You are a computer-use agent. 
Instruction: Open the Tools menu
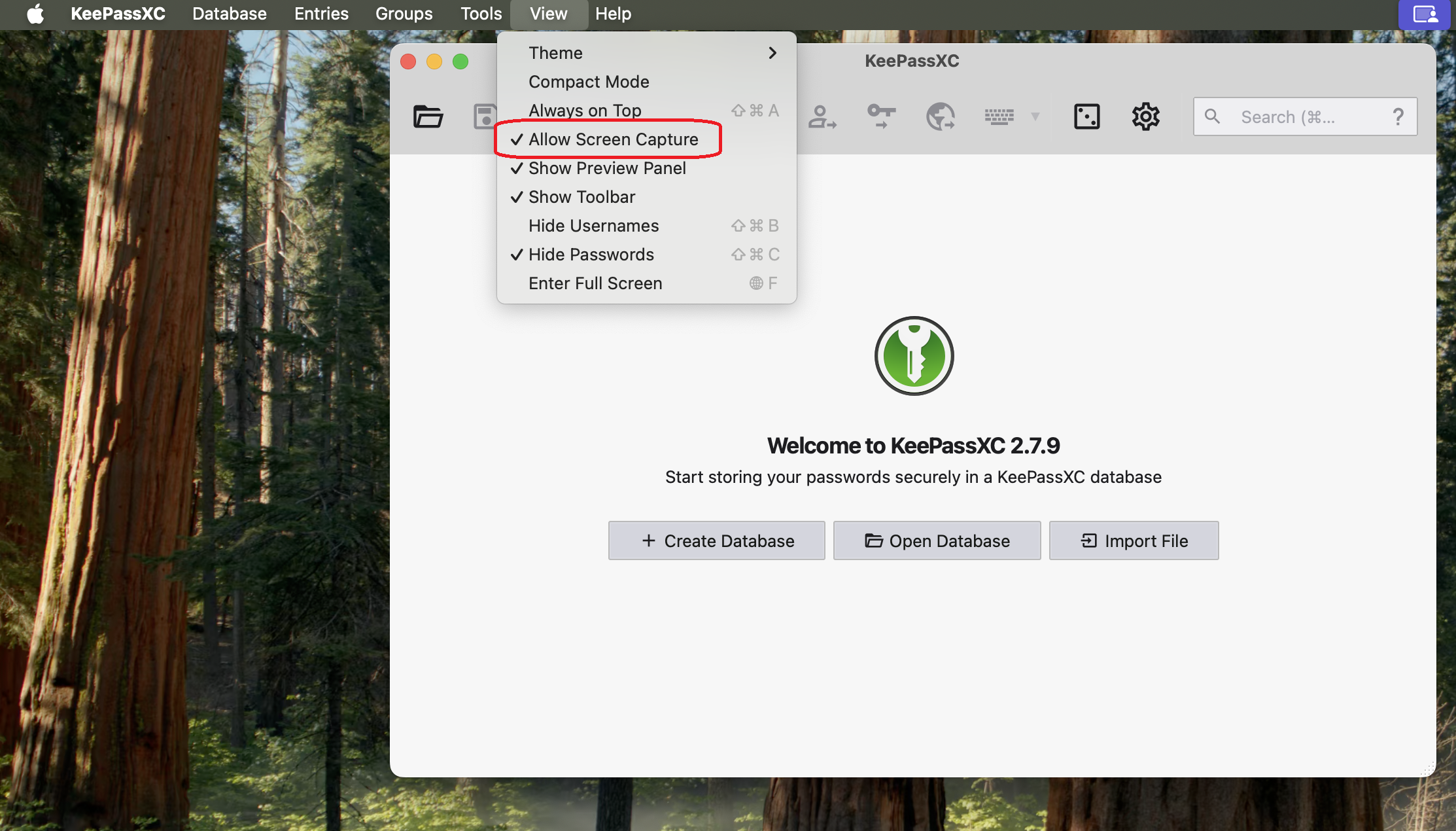[481, 14]
